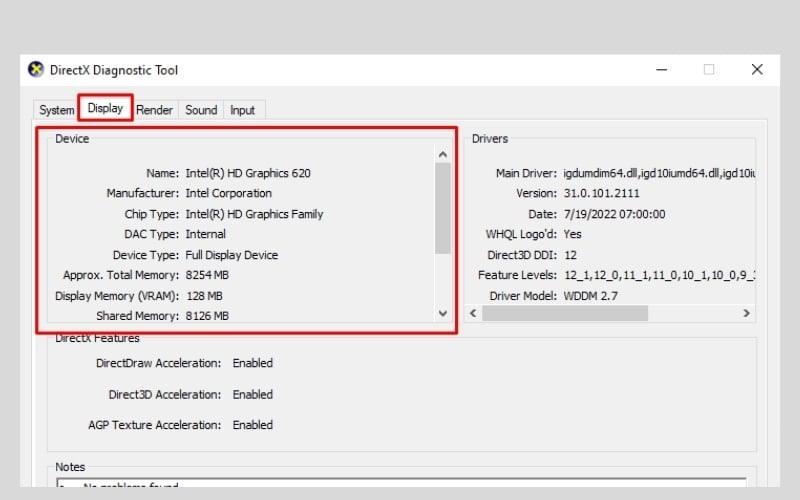Click the Device list vertical scrollbar thumb

[443, 208]
